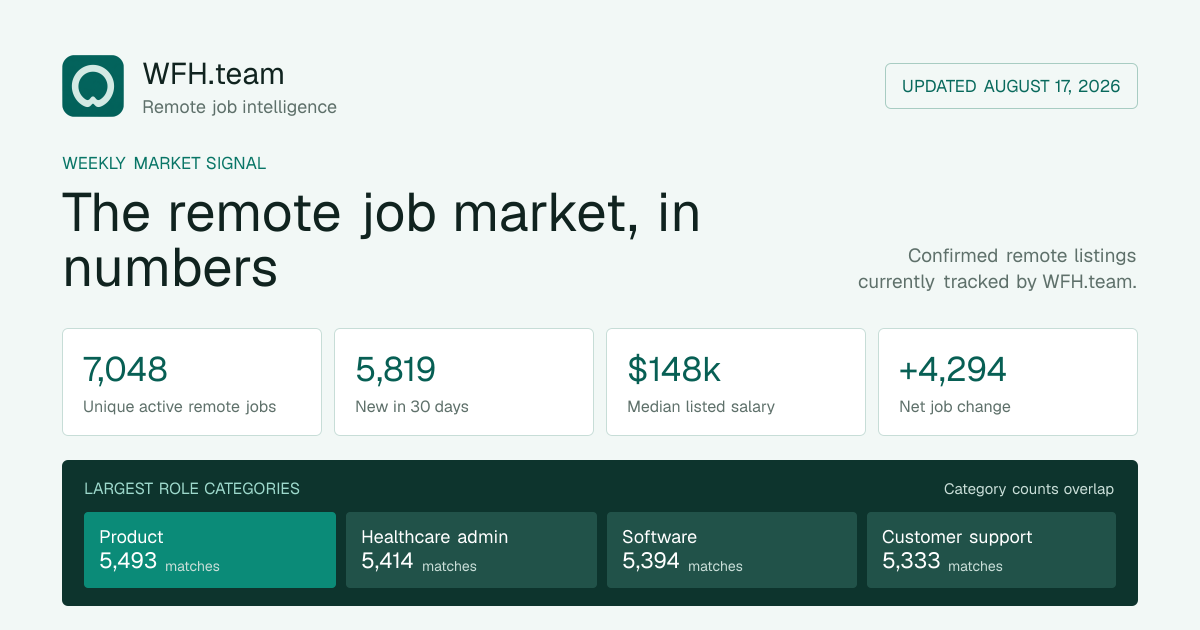1200x630 pixels.
Task: Select the Software role category tile
Action: [732, 550]
